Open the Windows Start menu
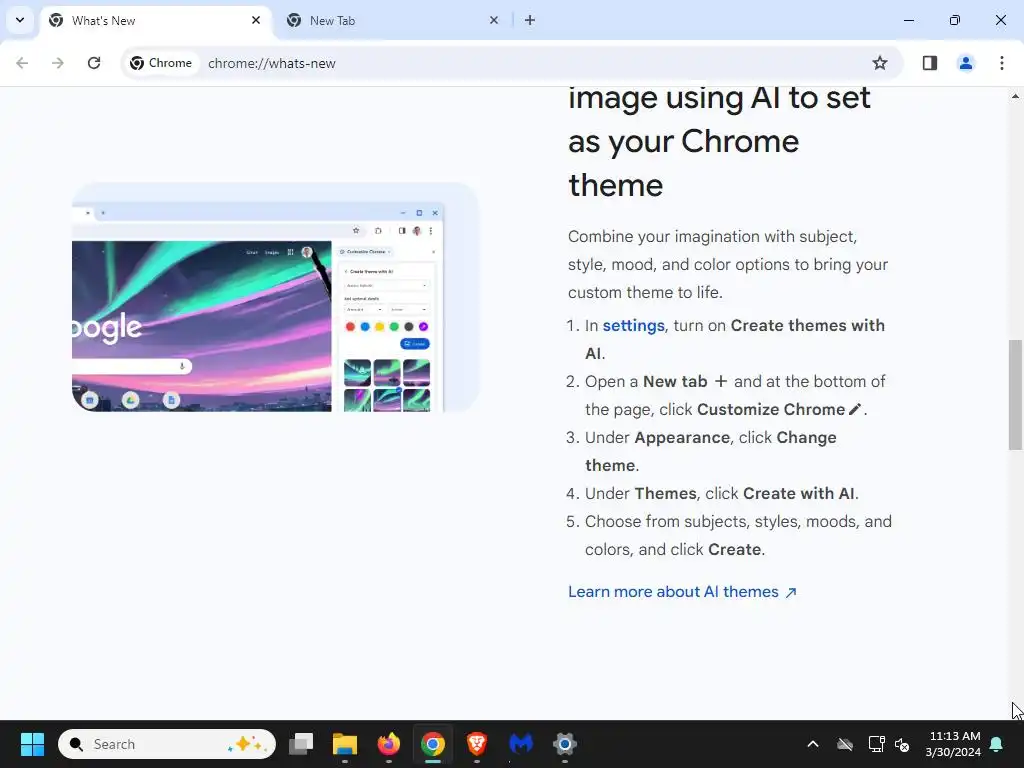 (32, 744)
